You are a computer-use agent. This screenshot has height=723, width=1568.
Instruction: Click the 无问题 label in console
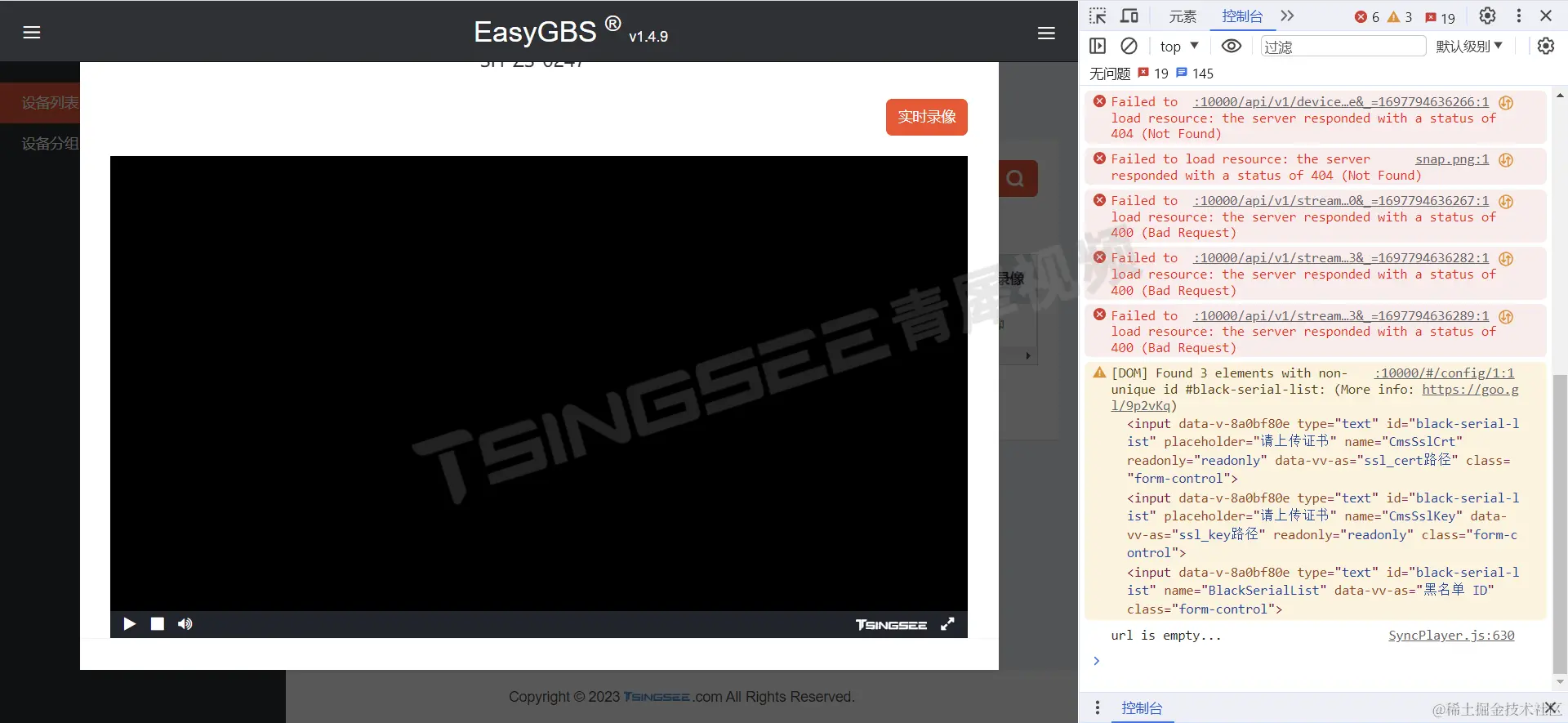click(1110, 74)
